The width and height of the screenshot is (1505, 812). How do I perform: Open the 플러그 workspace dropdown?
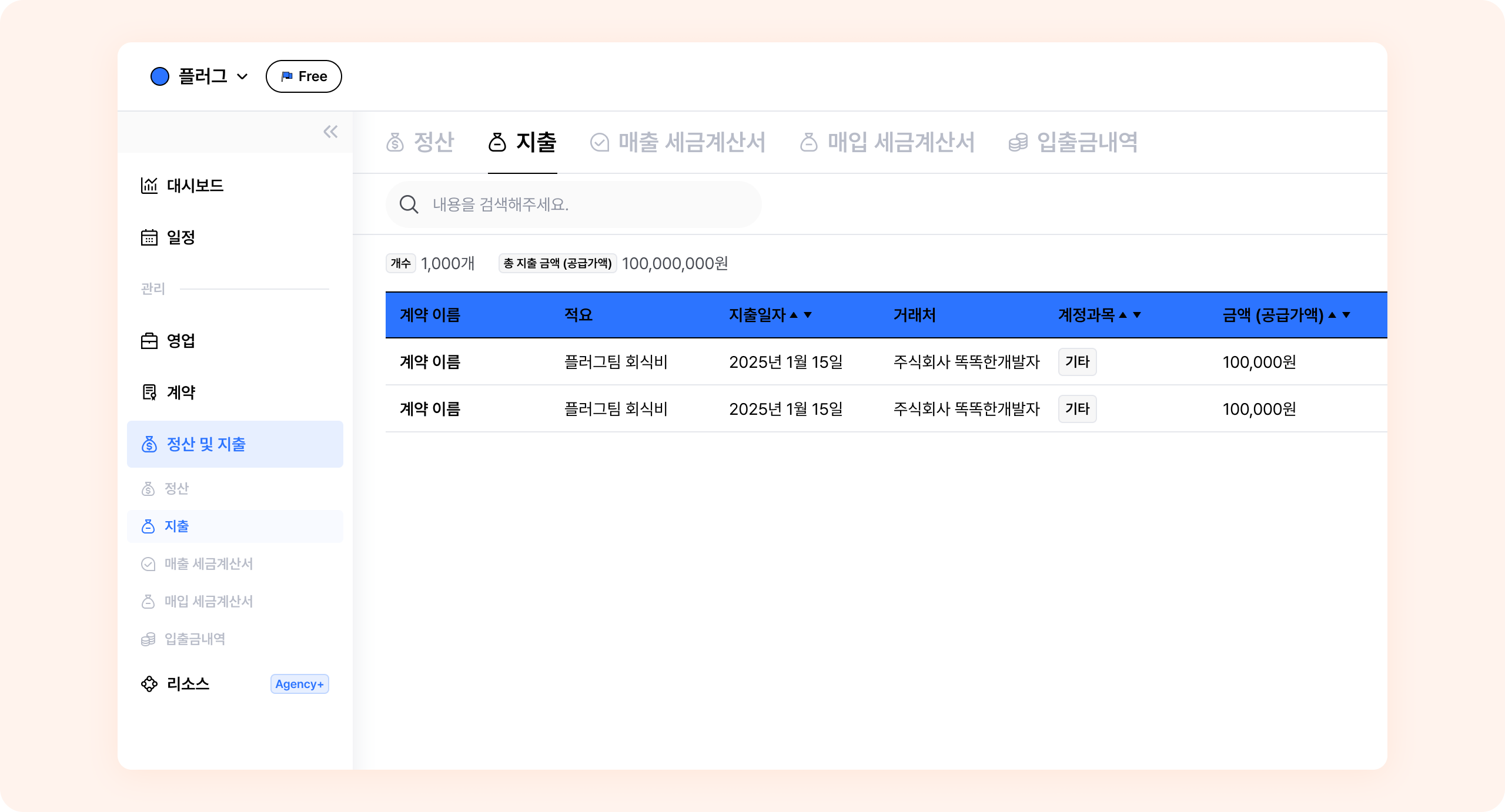tap(242, 76)
